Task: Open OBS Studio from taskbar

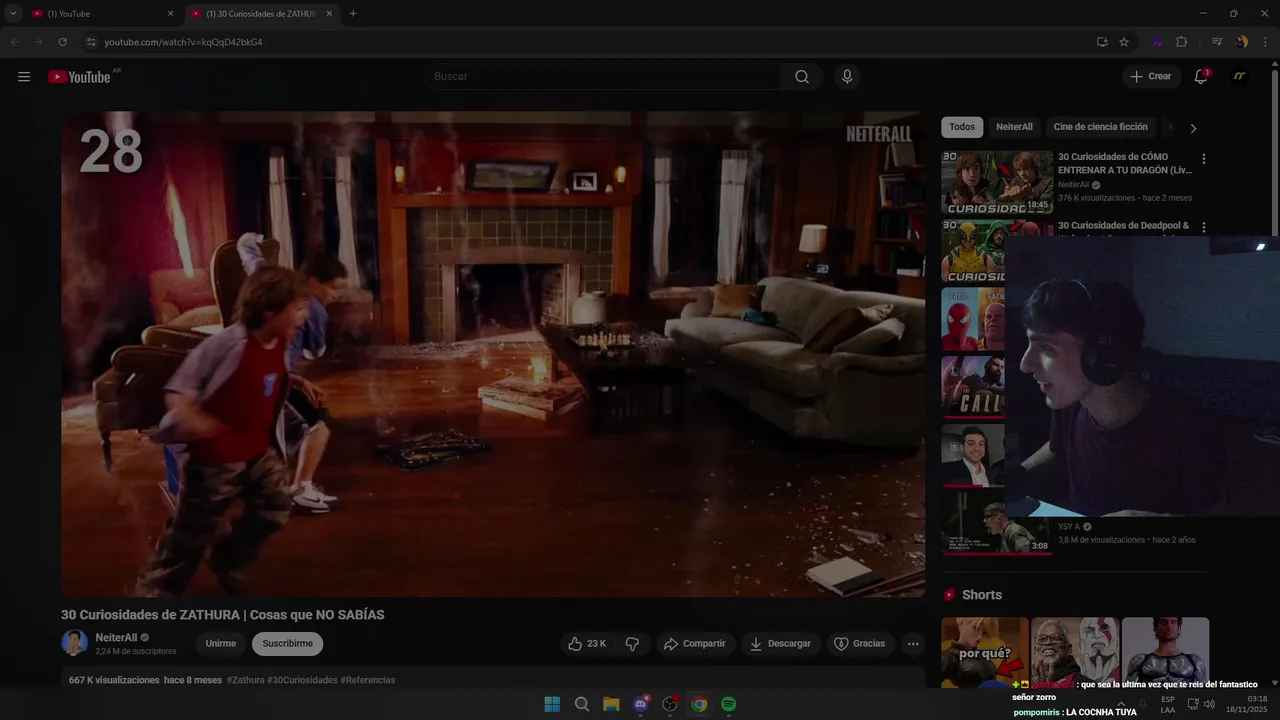Action: coord(670,704)
